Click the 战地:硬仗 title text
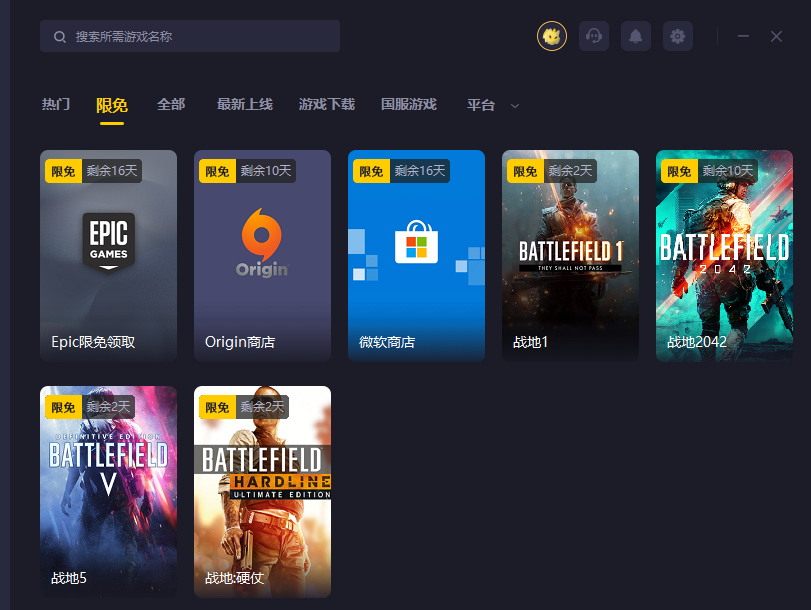811x610 pixels. tap(234, 578)
